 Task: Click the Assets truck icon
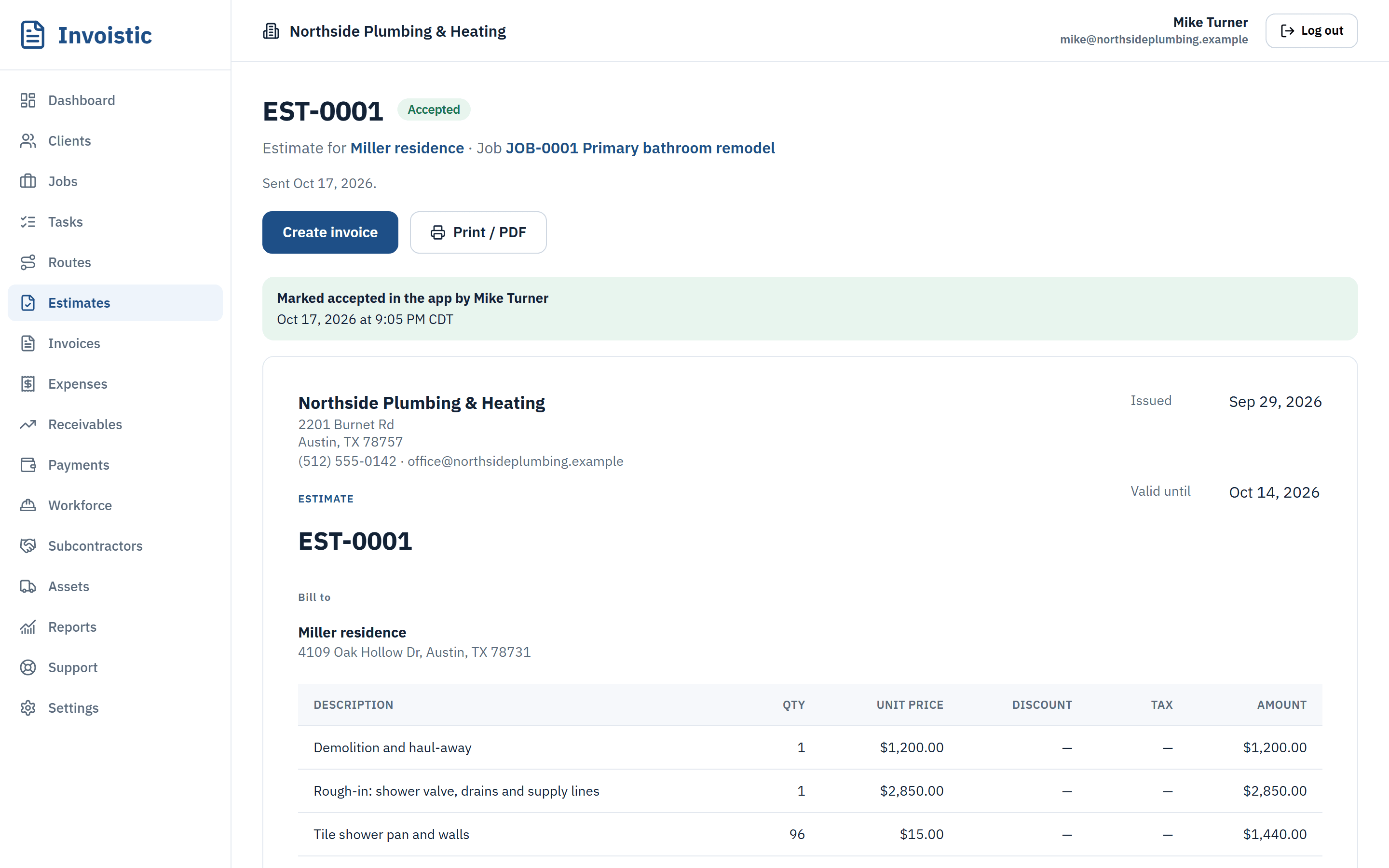(28, 586)
